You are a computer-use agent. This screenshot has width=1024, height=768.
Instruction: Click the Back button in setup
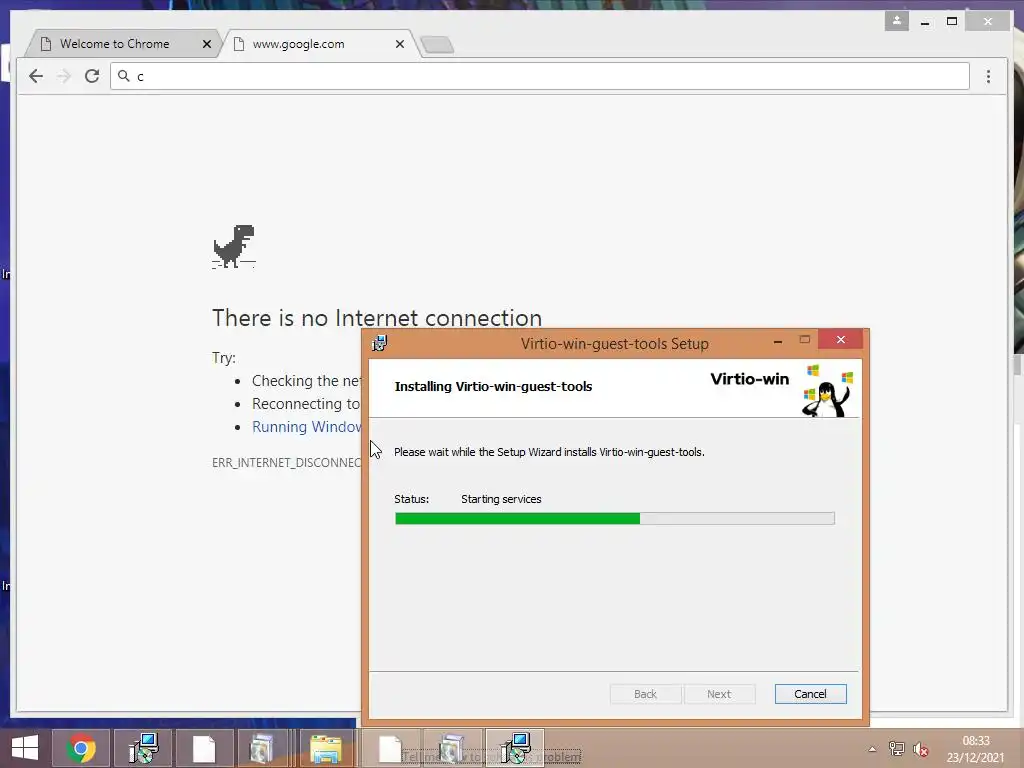click(645, 694)
